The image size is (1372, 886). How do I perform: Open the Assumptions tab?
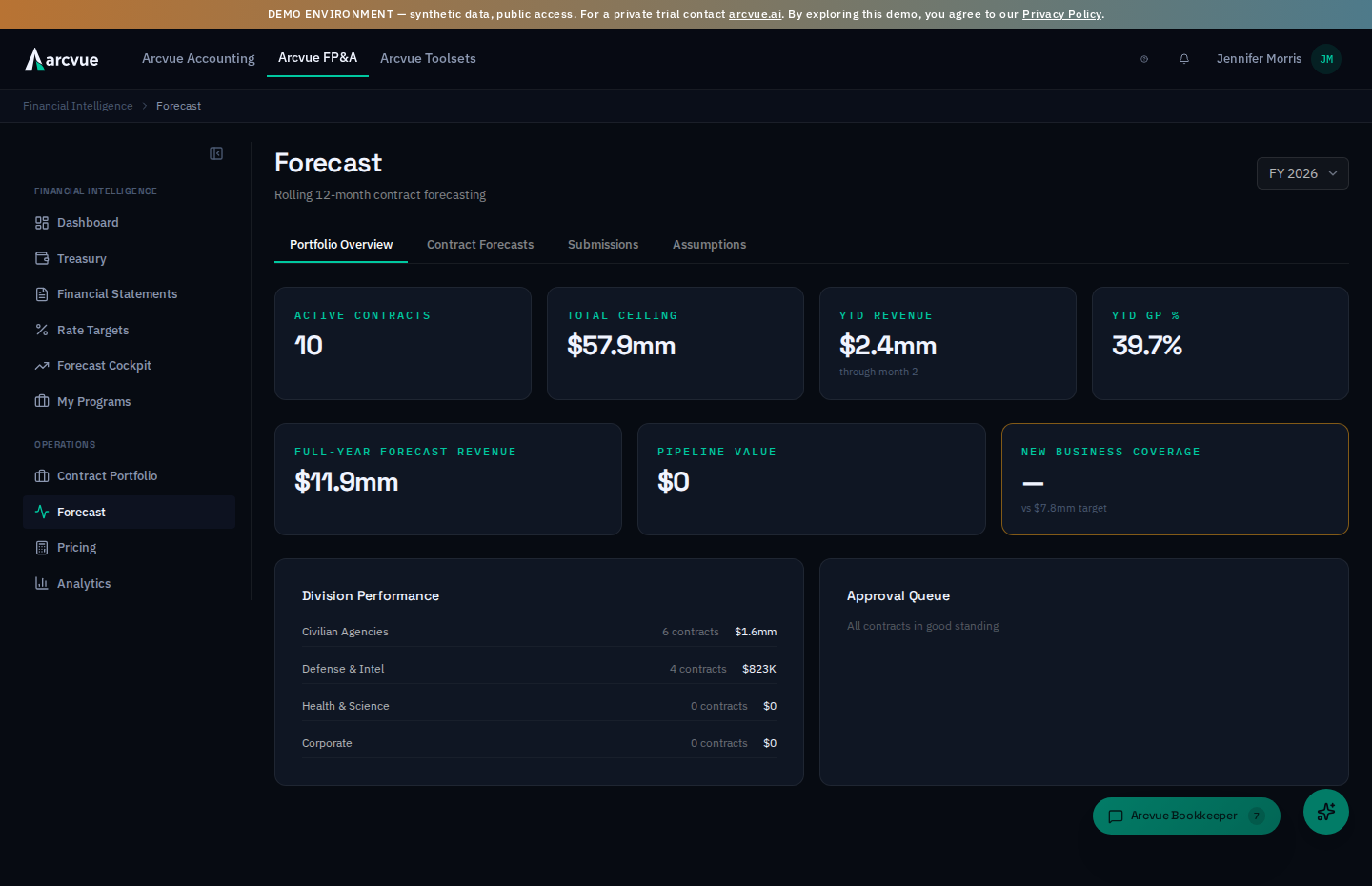pyautogui.click(x=710, y=245)
